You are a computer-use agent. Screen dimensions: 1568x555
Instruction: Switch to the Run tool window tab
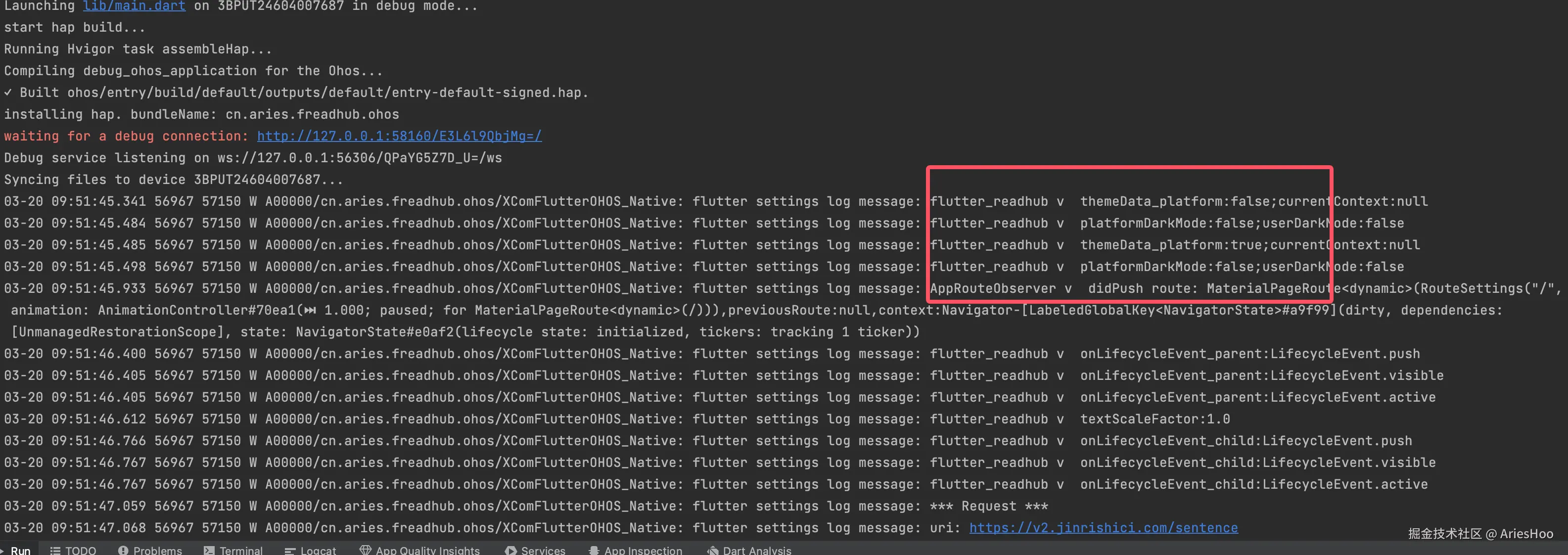(20, 550)
